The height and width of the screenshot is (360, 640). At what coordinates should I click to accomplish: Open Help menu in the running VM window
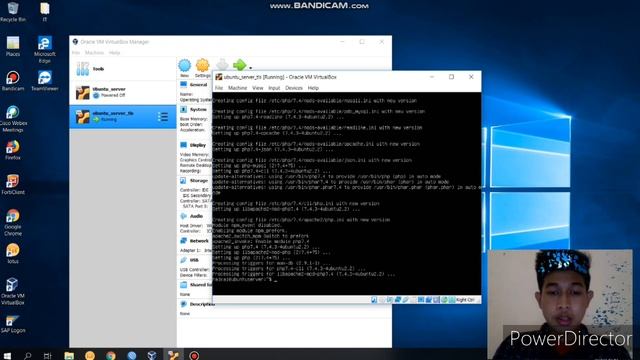(x=313, y=88)
